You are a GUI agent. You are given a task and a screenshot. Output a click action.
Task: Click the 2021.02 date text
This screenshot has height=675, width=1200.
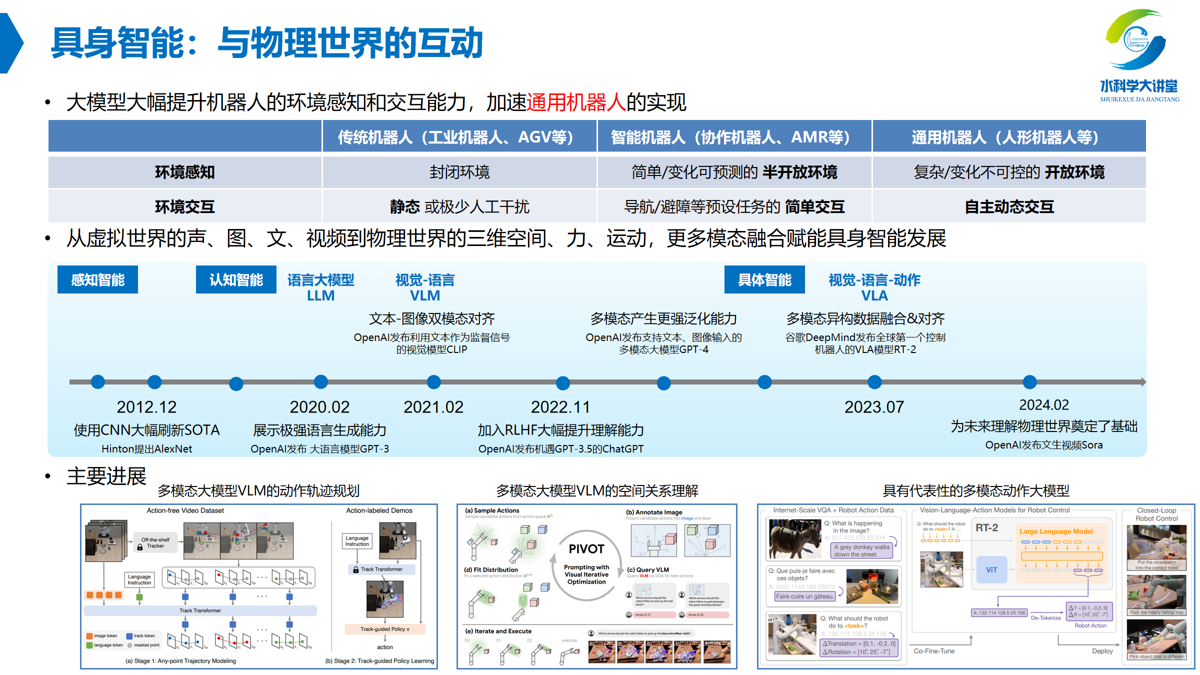pyautogui.click(x=433, y=407)
